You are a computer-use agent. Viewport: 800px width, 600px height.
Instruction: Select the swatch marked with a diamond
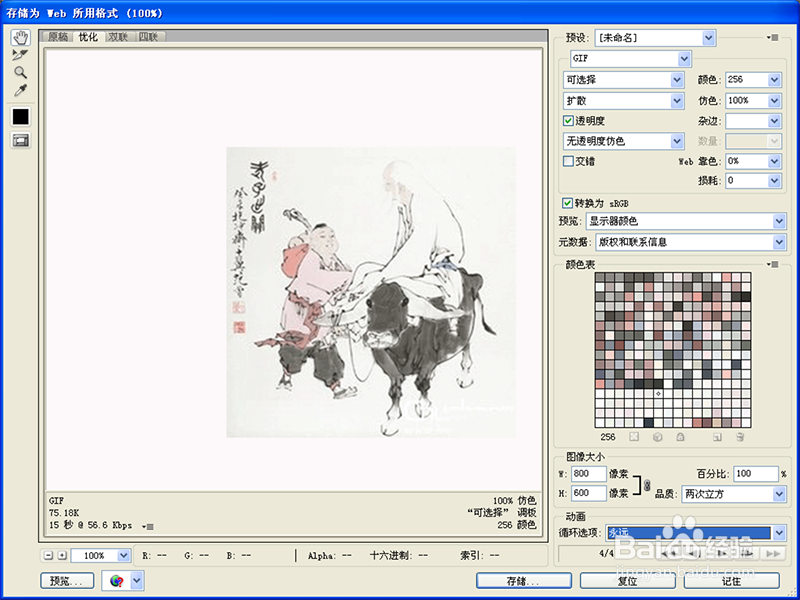pyautogui.click(x=658, y=393)
